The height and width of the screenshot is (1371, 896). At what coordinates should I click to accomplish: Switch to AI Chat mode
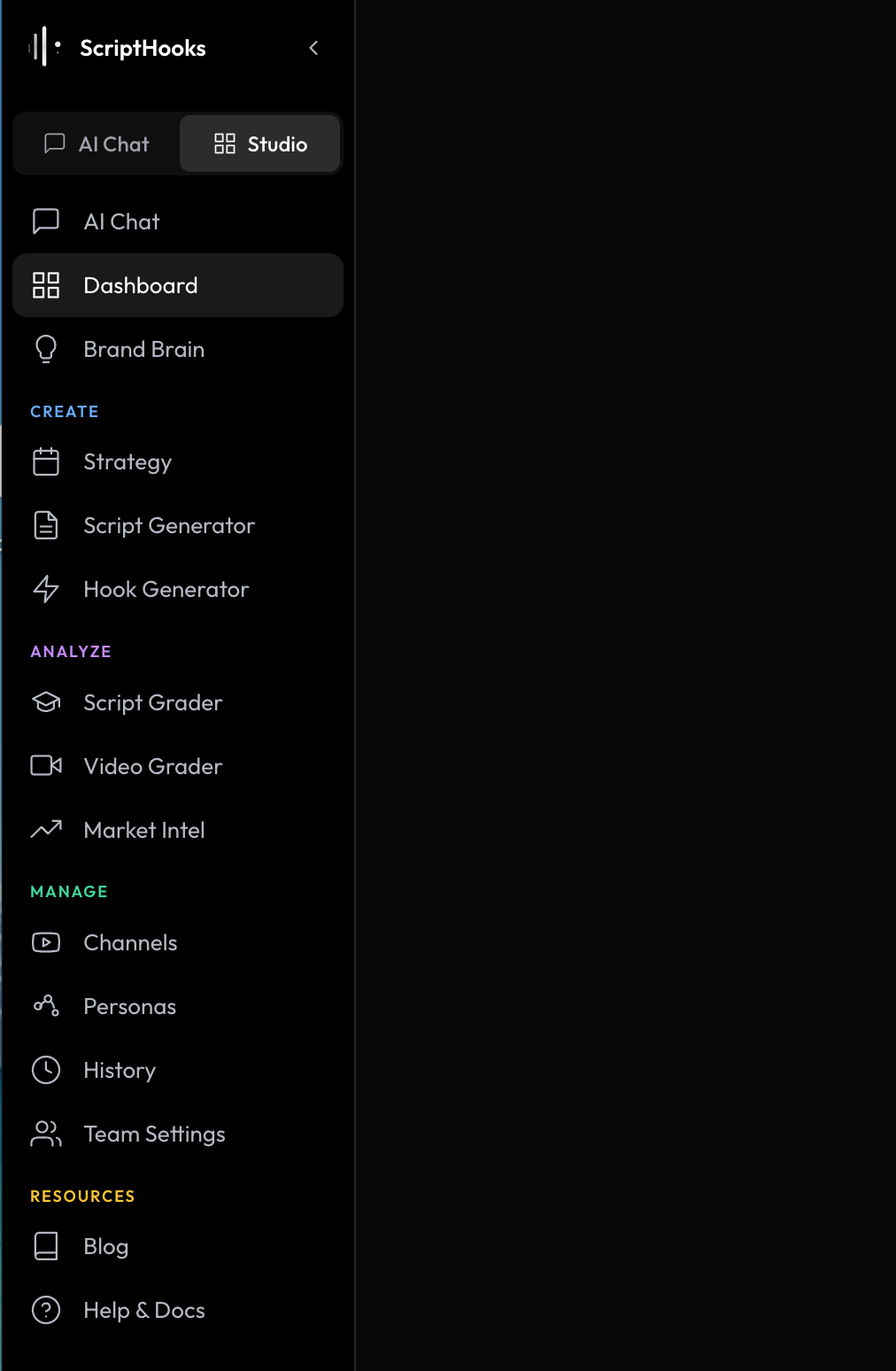[96, 143]
